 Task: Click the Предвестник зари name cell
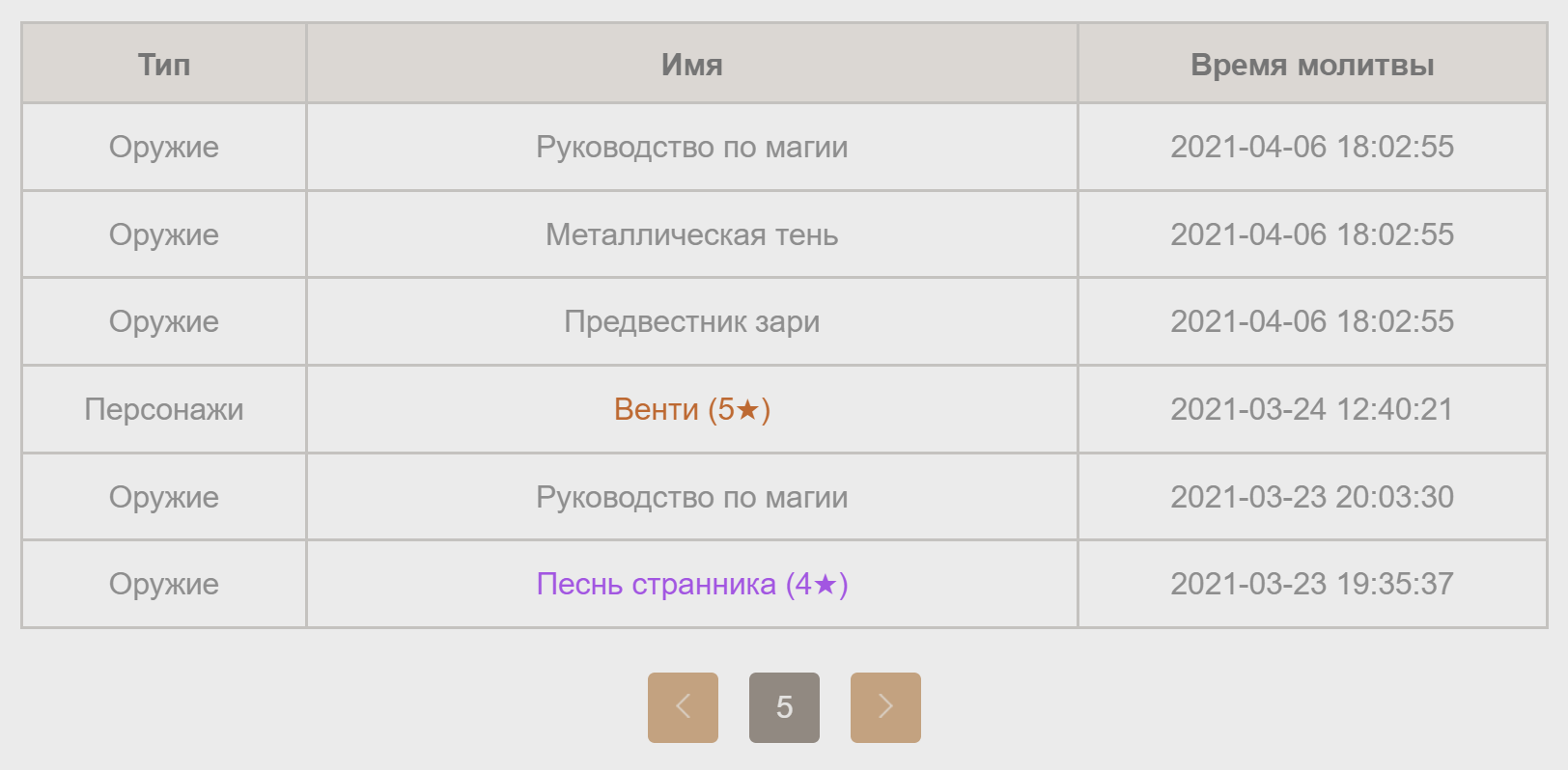click(691, 321)
